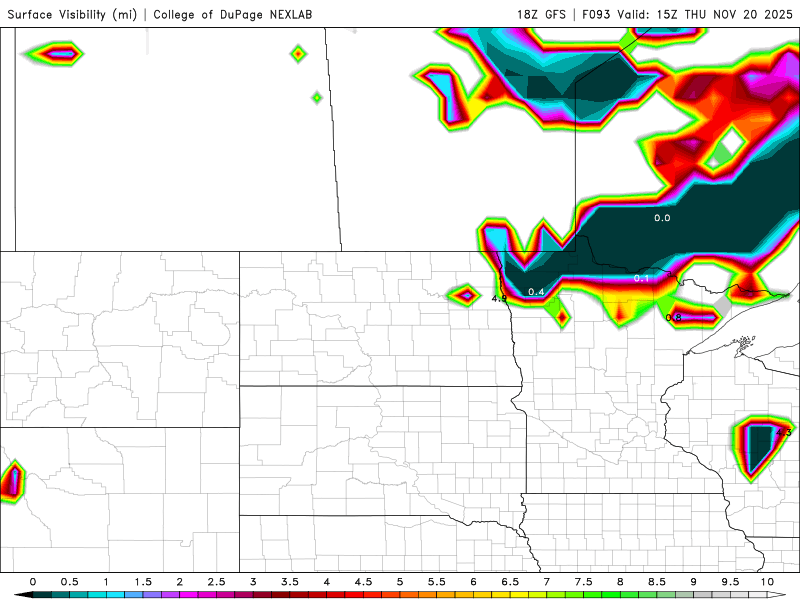
Task: Click the '9.5' legend scale label
Action: tap(731, 582)
